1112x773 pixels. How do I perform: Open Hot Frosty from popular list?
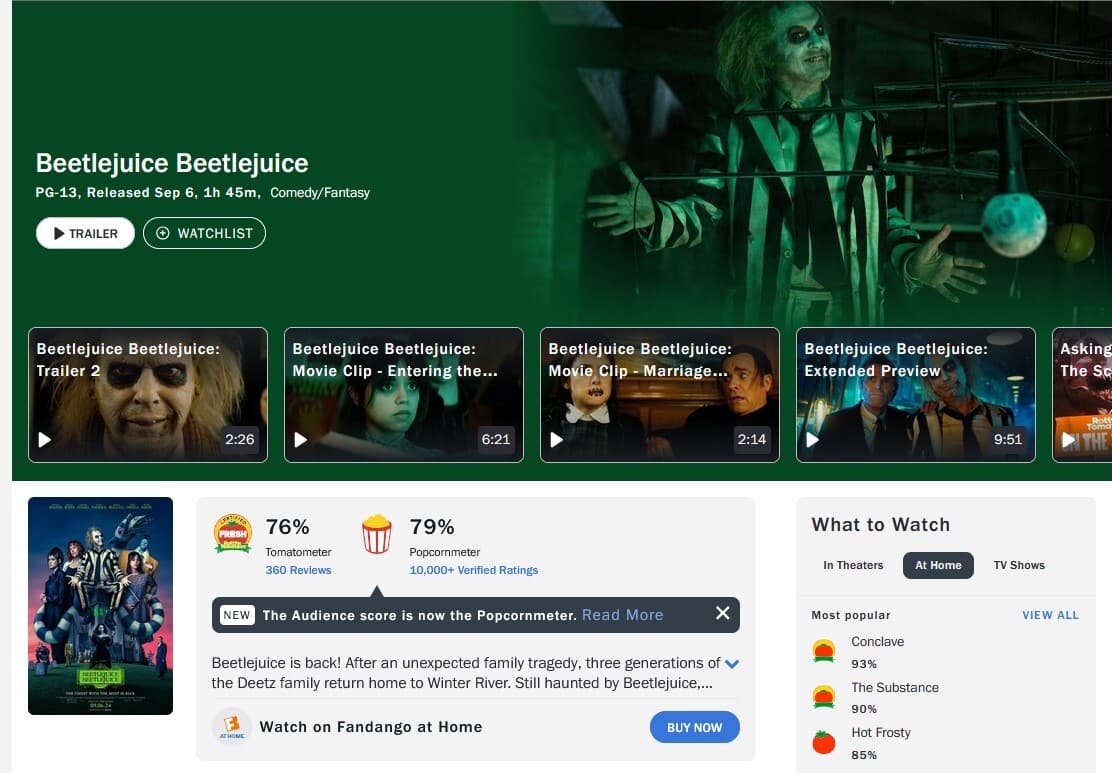881,733
